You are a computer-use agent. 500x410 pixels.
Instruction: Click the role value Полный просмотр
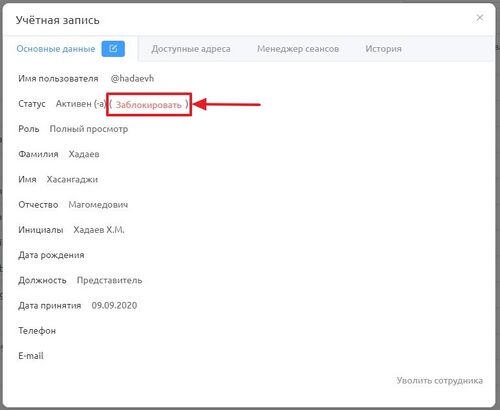pos(89,129)
